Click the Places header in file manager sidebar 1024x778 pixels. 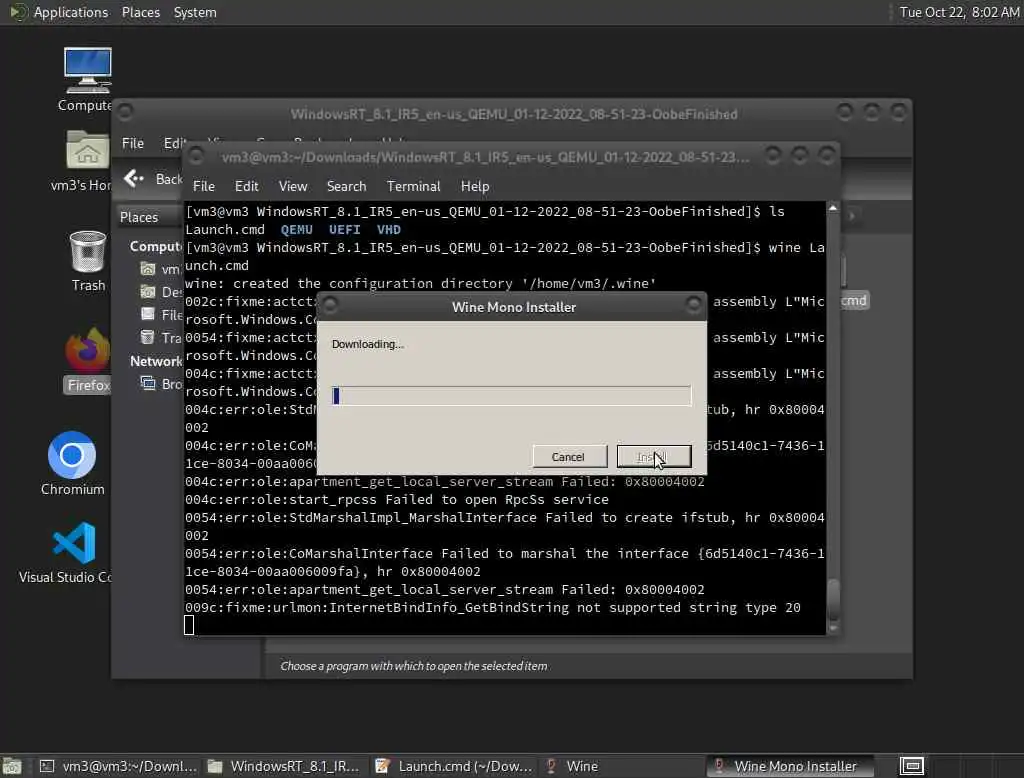click(139, 217)
